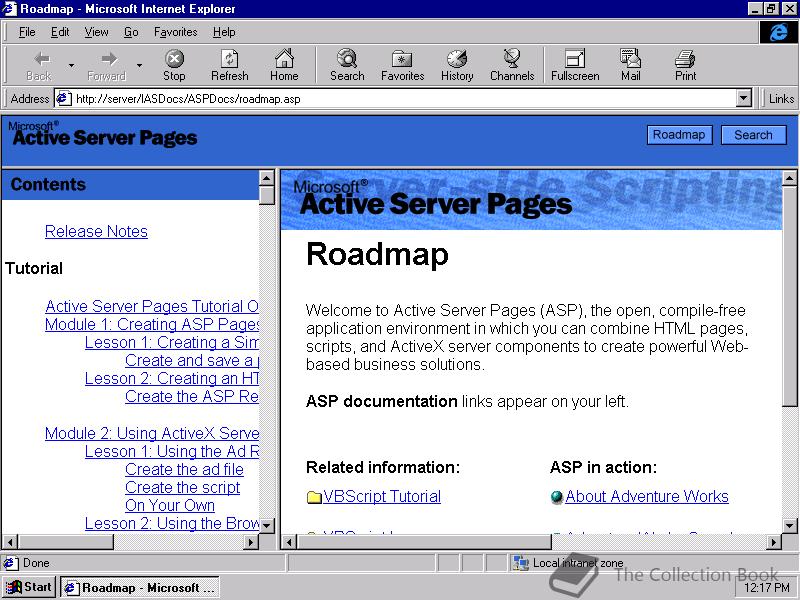Open the Forward history dropdown arrow

[x=139, y=65]
